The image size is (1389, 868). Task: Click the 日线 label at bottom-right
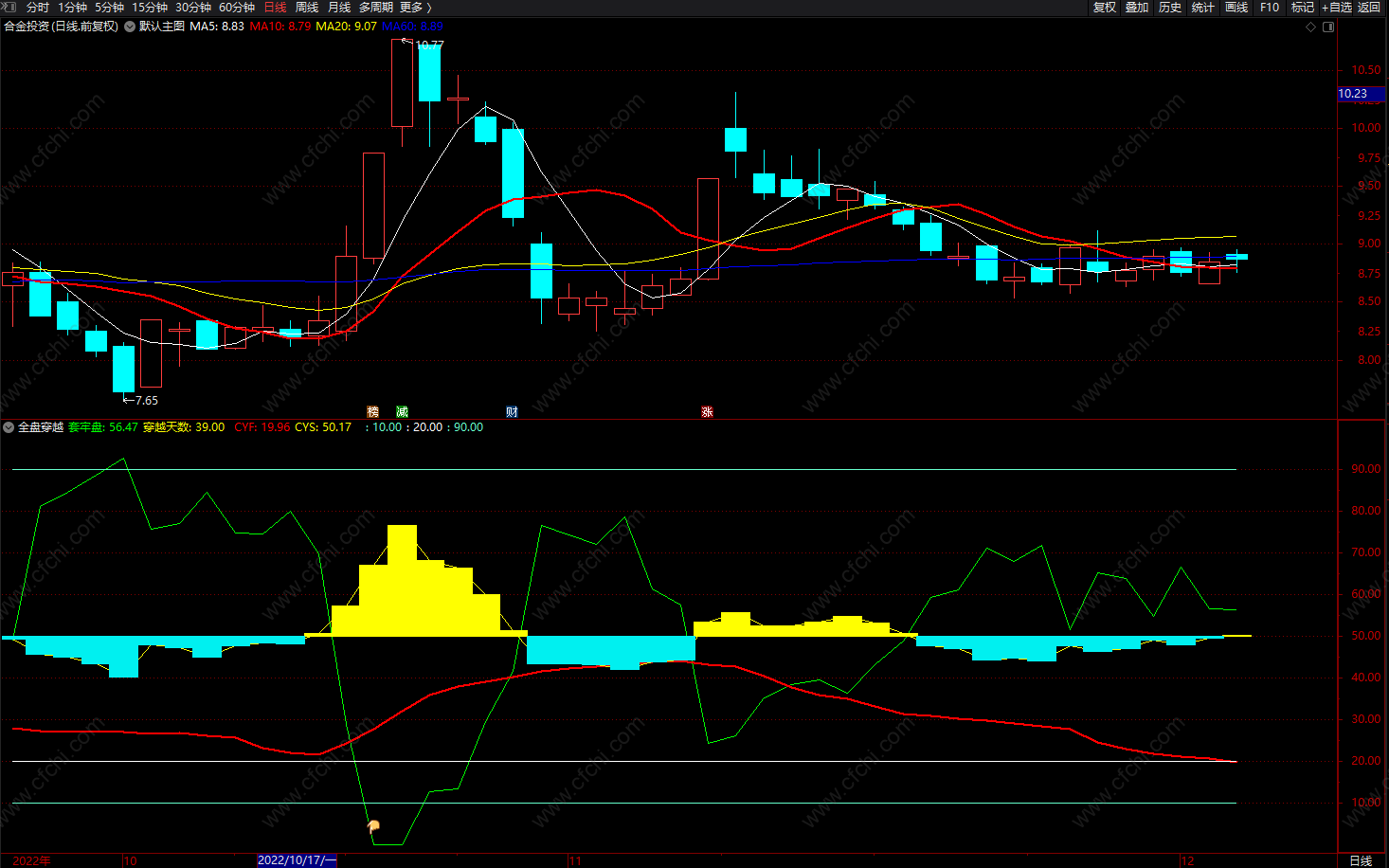[1361, 860]
